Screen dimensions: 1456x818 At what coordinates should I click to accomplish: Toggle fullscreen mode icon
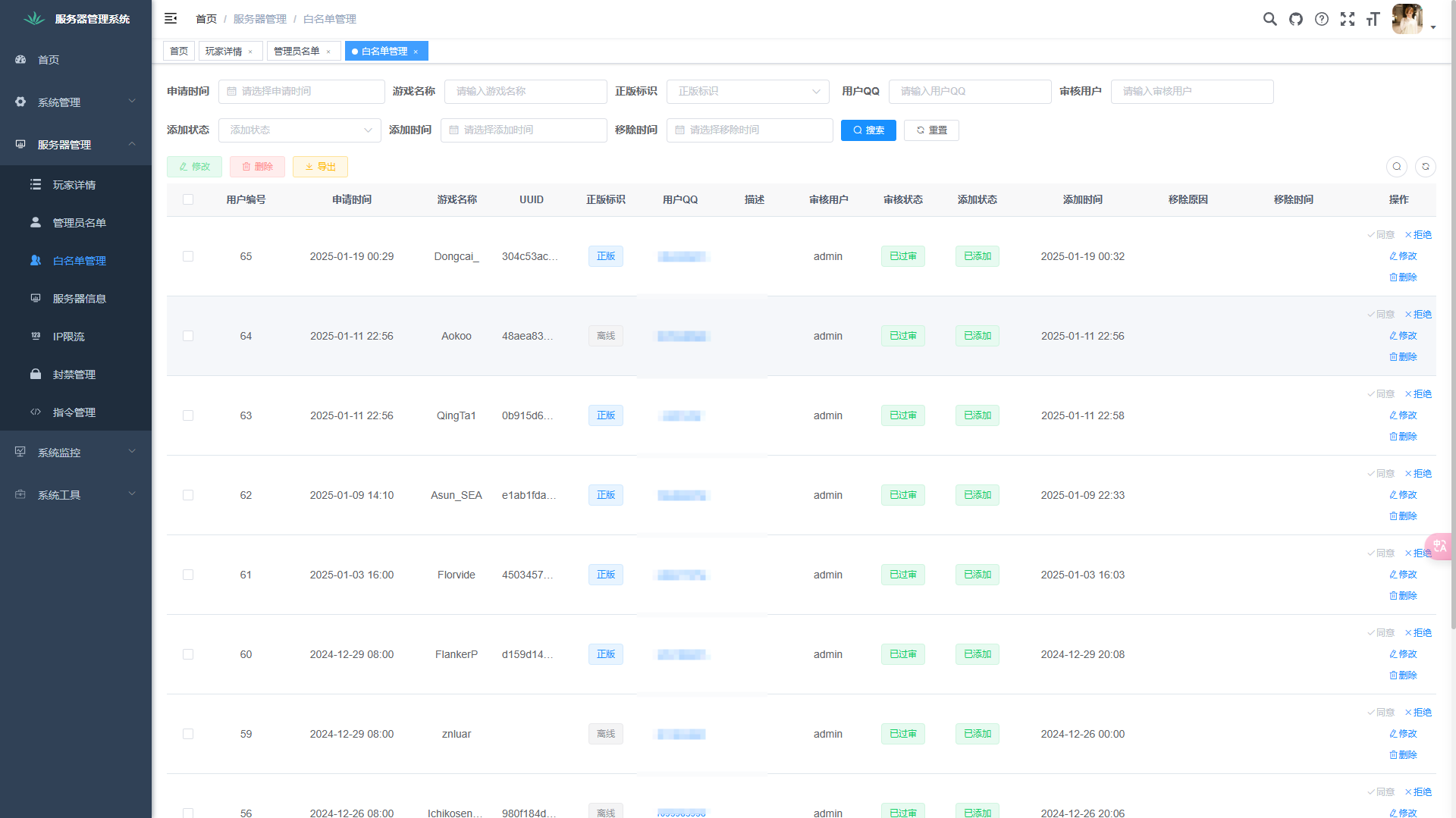click(1348, 19)
